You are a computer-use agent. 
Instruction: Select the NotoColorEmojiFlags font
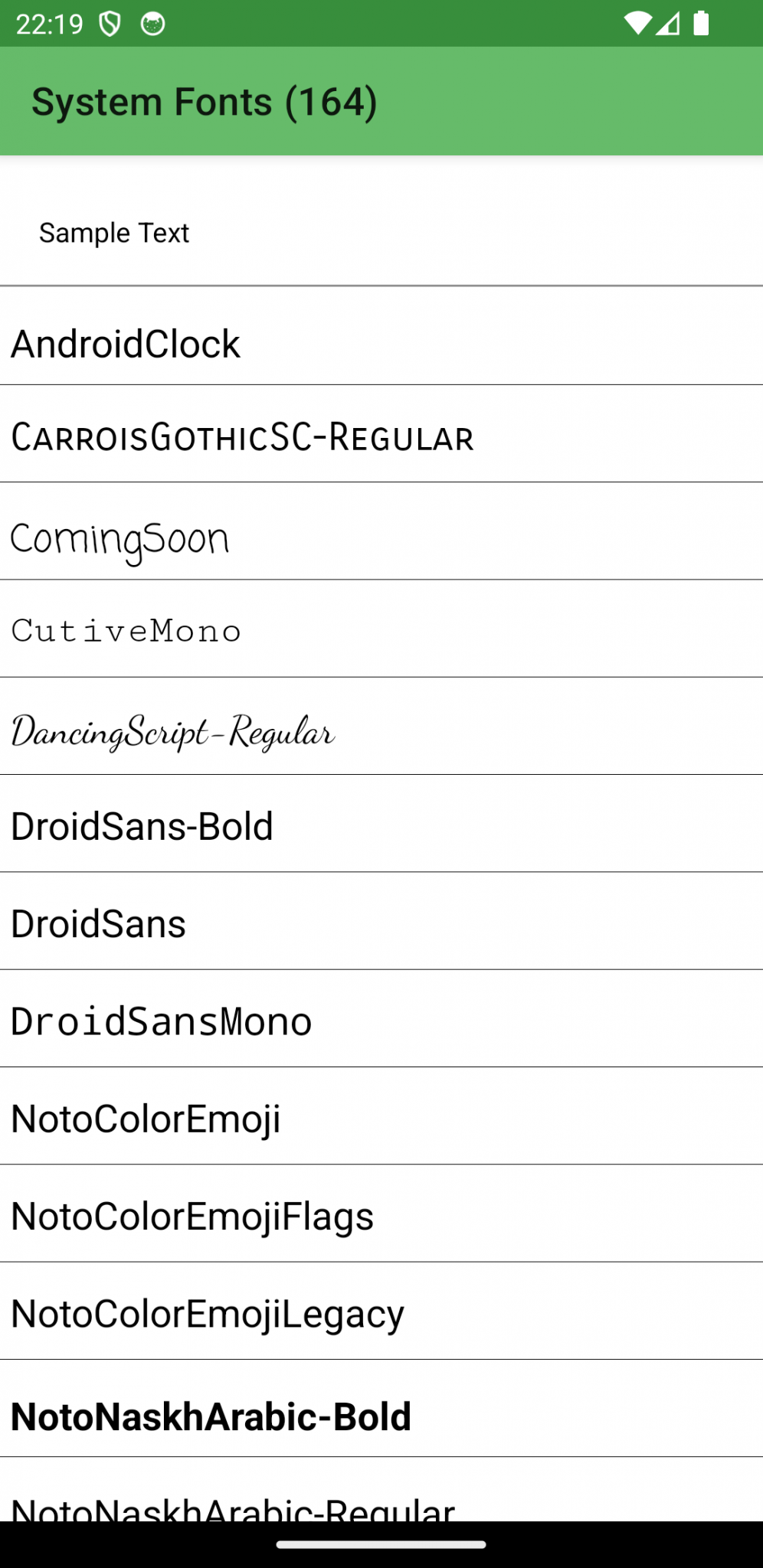point(306,1215)
